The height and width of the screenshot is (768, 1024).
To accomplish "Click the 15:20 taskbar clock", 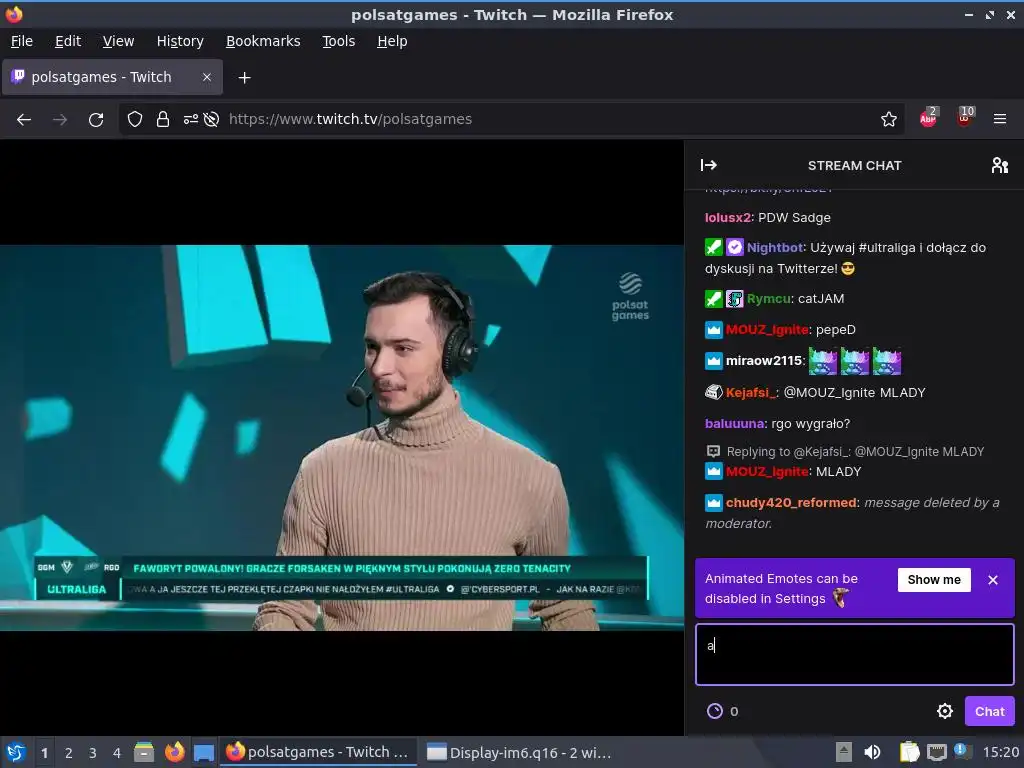I will tap(1000, 752).
